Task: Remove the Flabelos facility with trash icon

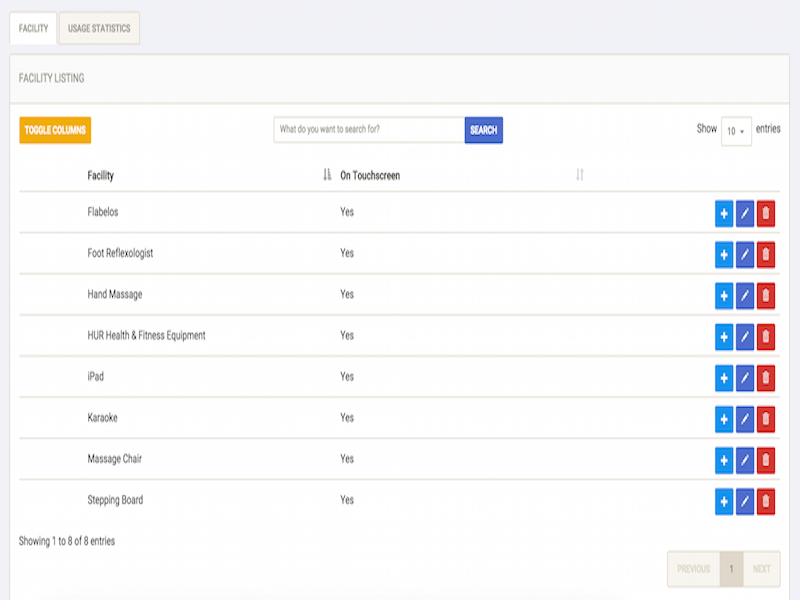Action: [x=765, y=213]
